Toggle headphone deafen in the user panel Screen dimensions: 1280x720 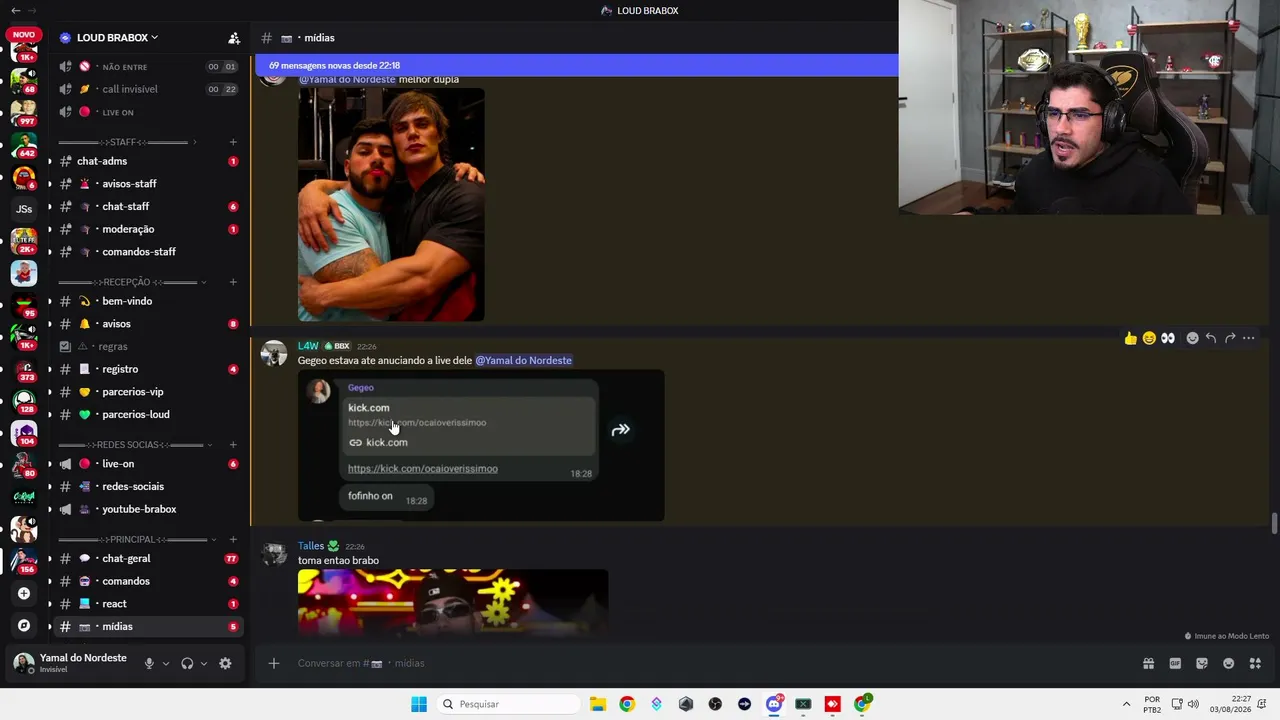[x=187, y=663]
